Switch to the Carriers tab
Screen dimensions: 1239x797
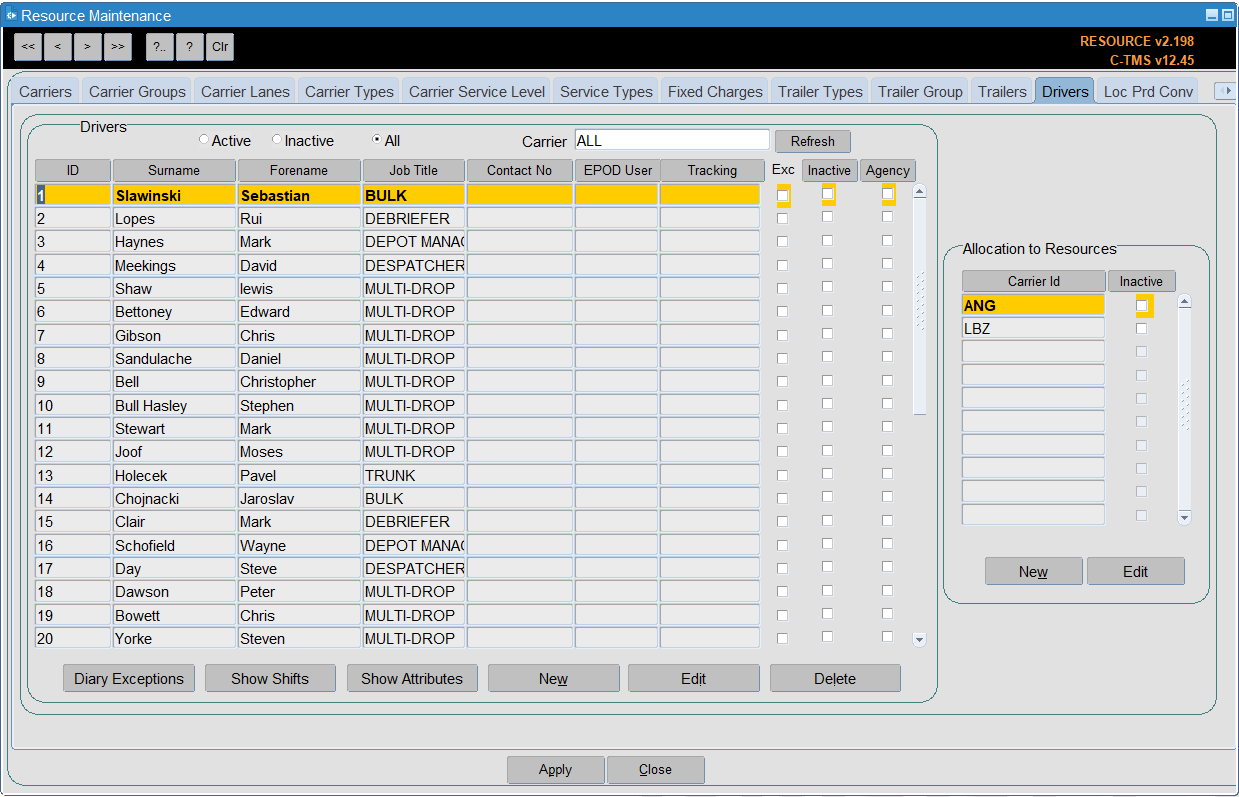point(46,91)
